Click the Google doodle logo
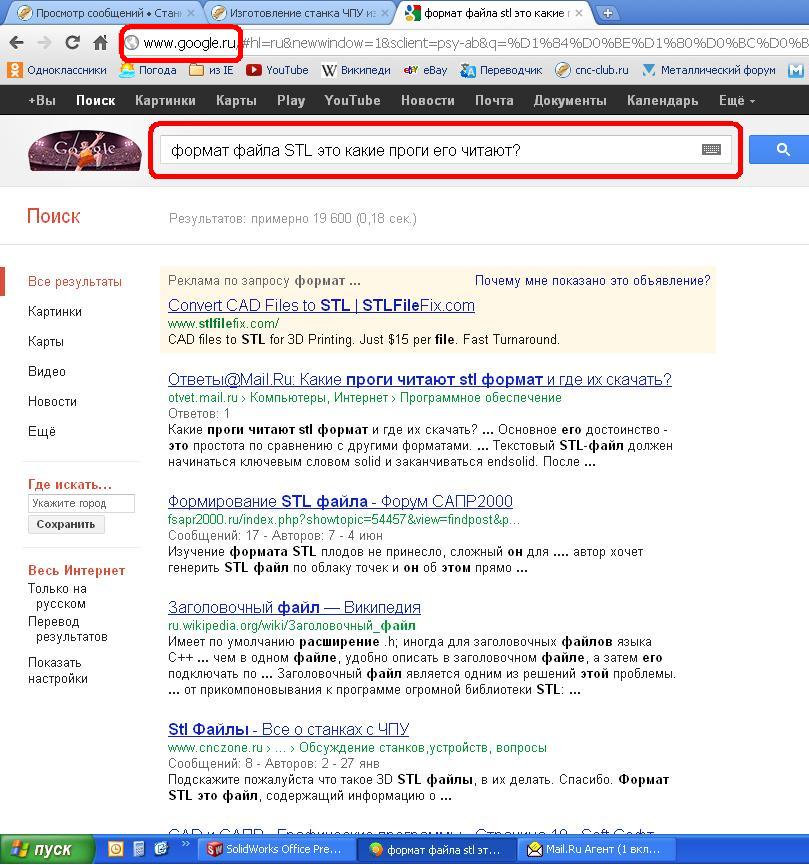Screen dimensions: 809x865 point(84,150)
